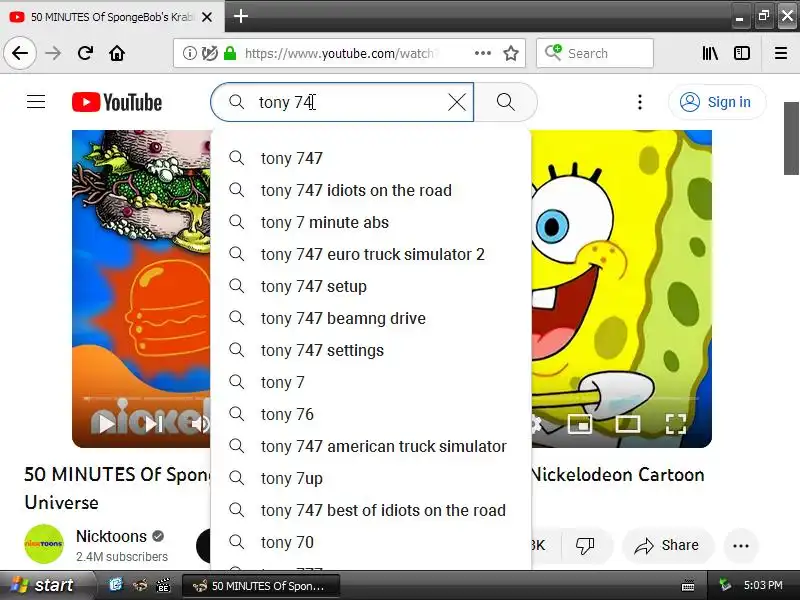The width and height of the screenshot is (800, 600).
Task: Go back with the browser back arrow
Action: (20, 53)
